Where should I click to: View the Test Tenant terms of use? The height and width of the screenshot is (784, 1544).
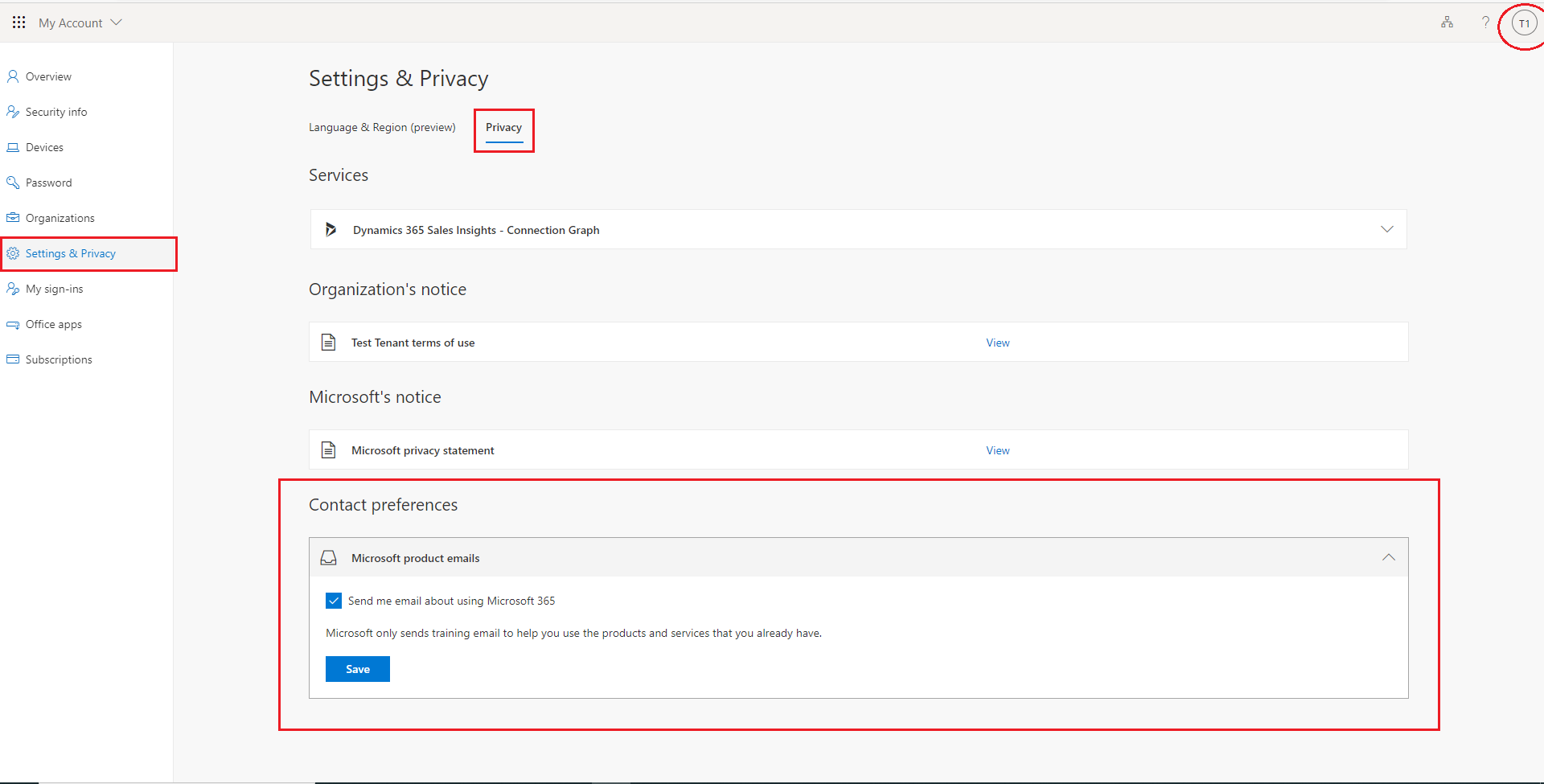tap(998, 343)
